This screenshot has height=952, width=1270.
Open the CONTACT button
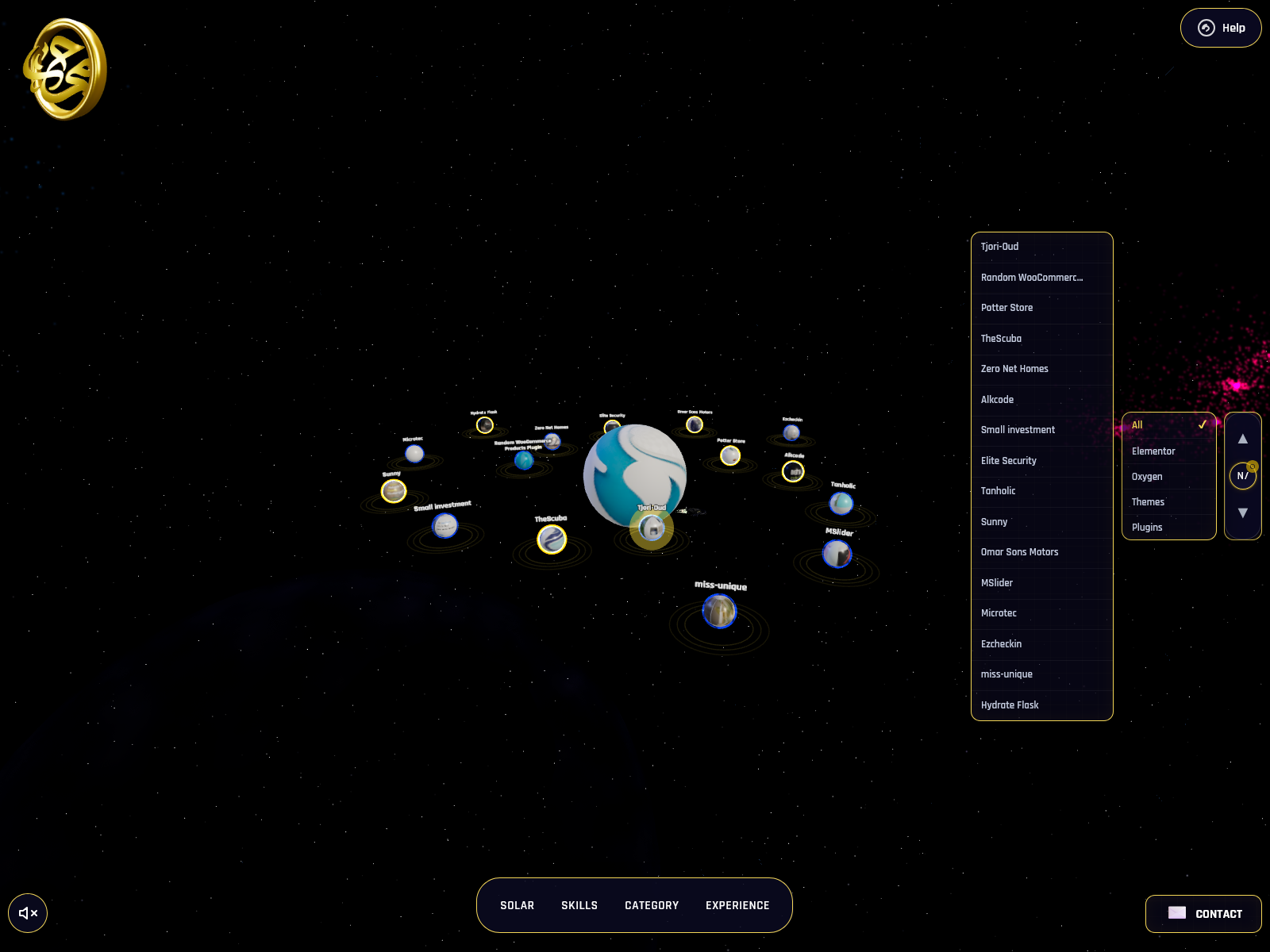tap(1203, 914)
